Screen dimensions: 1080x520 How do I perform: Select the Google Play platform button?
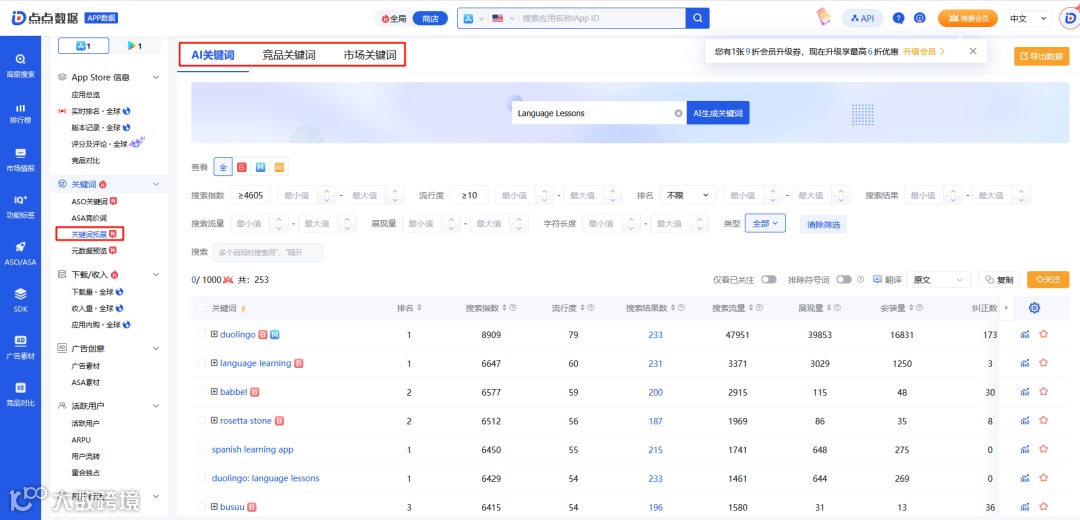[x=135, y=46]
